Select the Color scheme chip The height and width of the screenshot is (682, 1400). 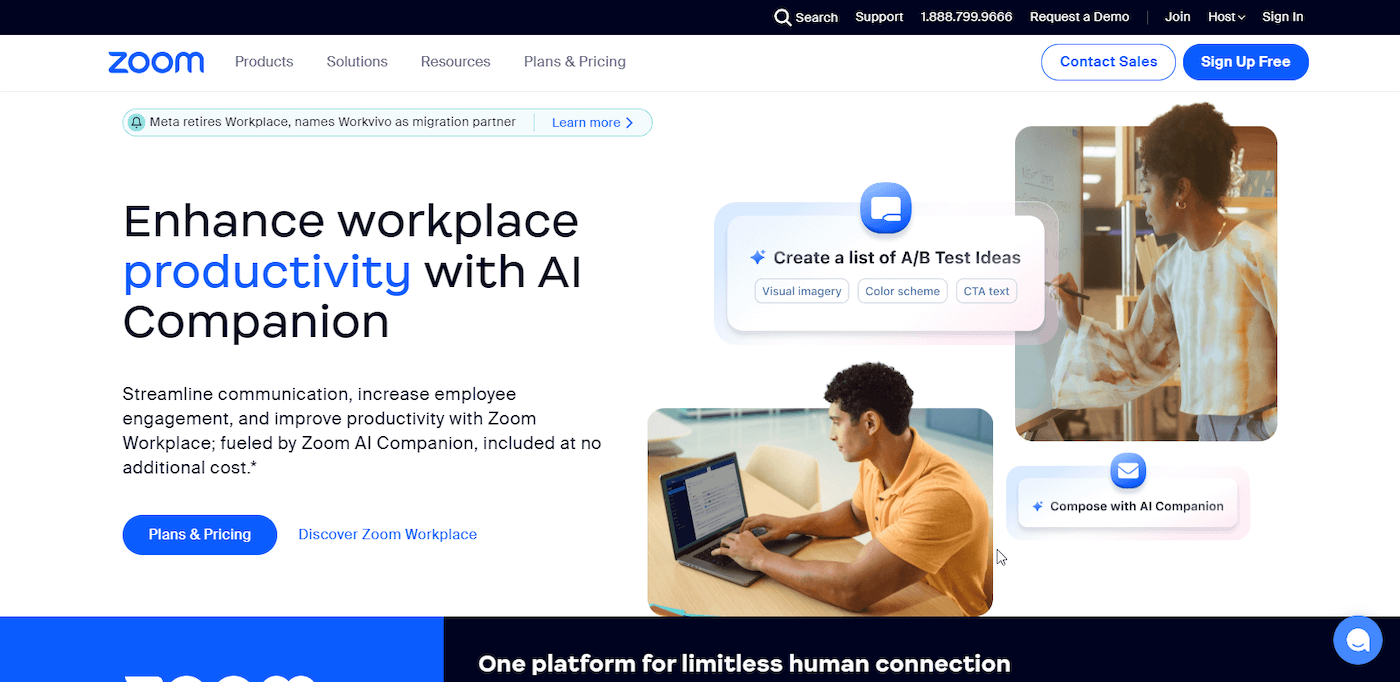click(903, 291)
